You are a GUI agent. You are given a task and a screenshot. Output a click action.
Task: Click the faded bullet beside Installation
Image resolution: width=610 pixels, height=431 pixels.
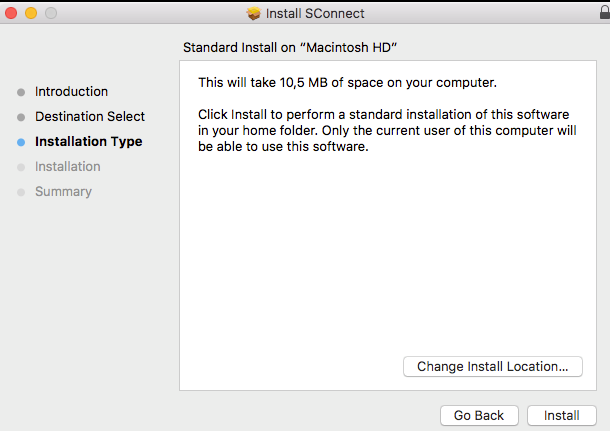(x=21, y=167)
